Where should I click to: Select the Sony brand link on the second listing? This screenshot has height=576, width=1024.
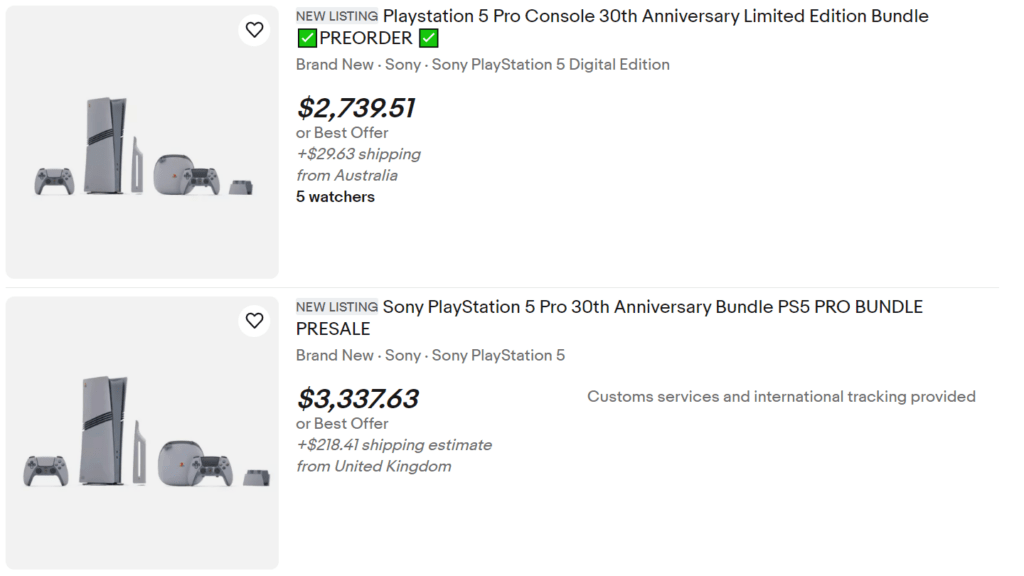[404, 355]
